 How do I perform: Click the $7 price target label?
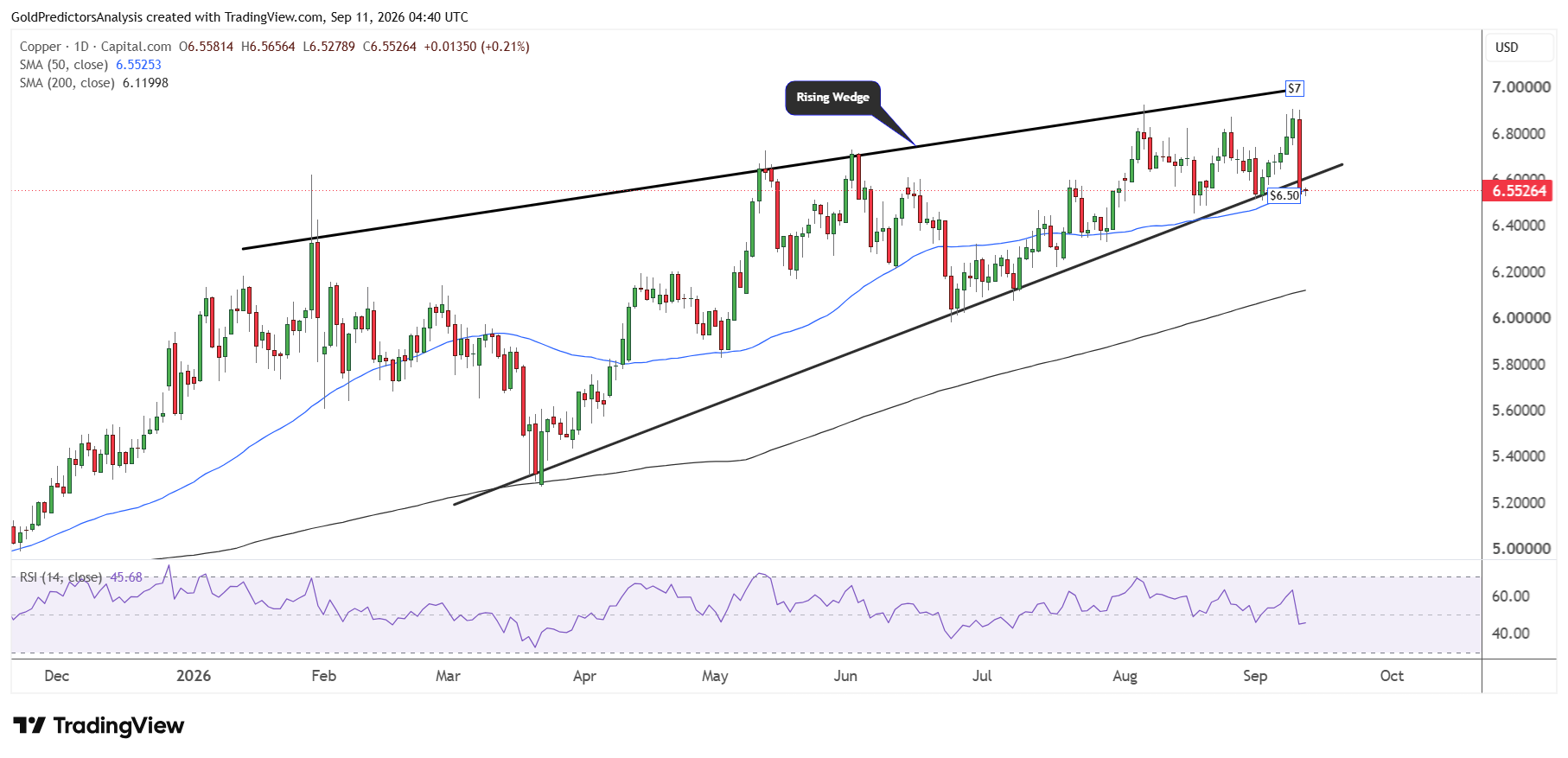pos(1294,88)
